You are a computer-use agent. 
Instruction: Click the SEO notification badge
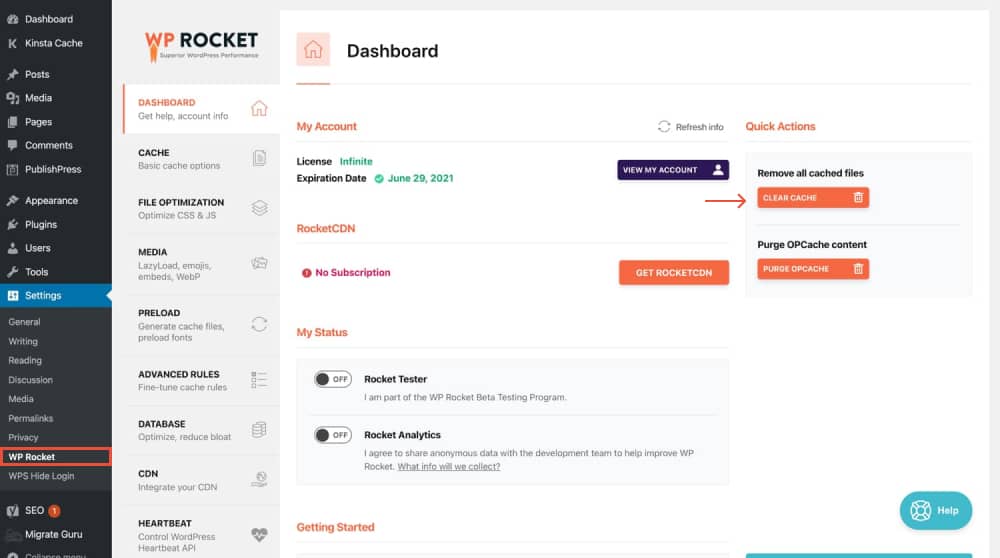55,510
